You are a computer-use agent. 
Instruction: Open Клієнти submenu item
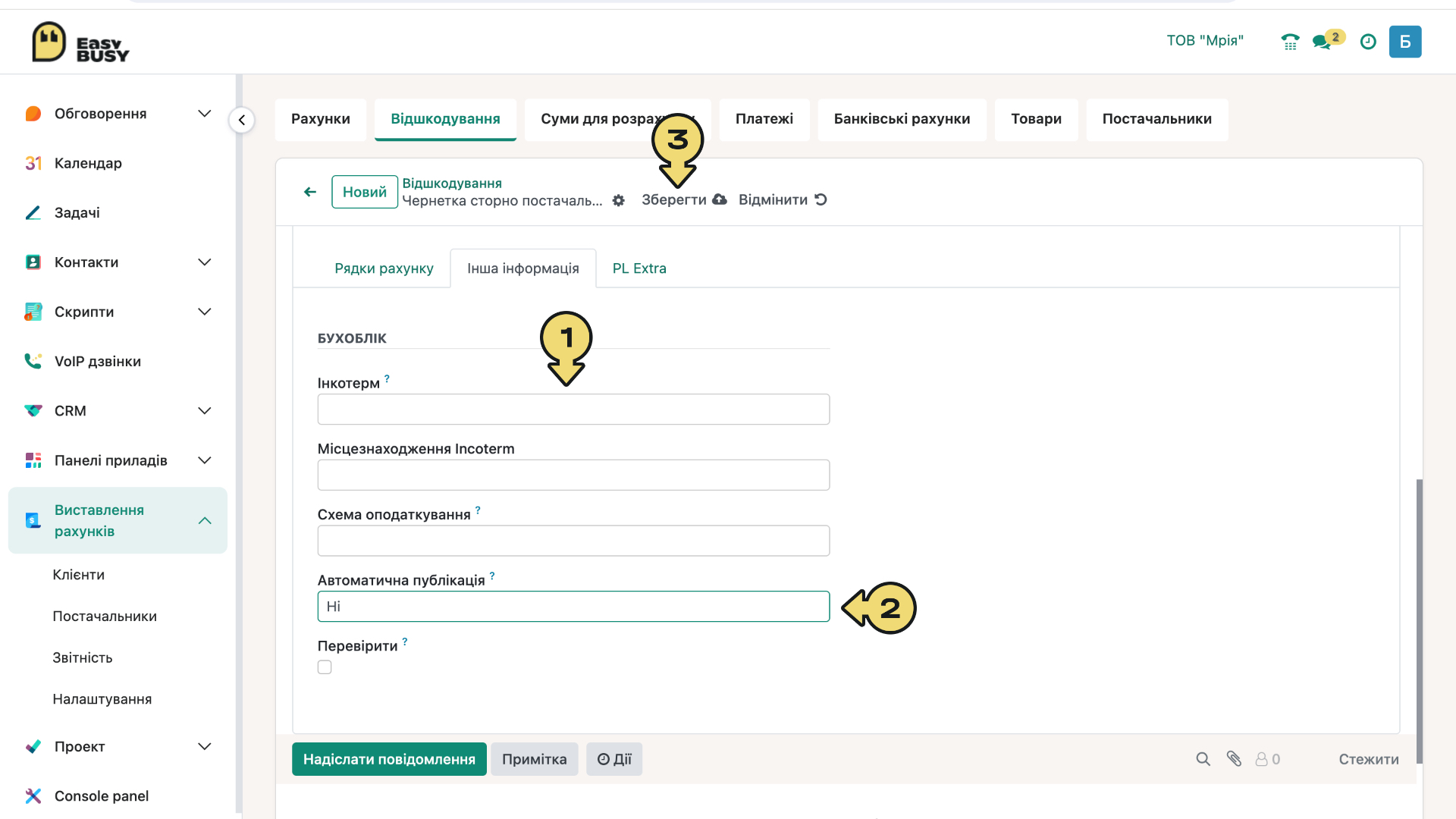point(79,575)
